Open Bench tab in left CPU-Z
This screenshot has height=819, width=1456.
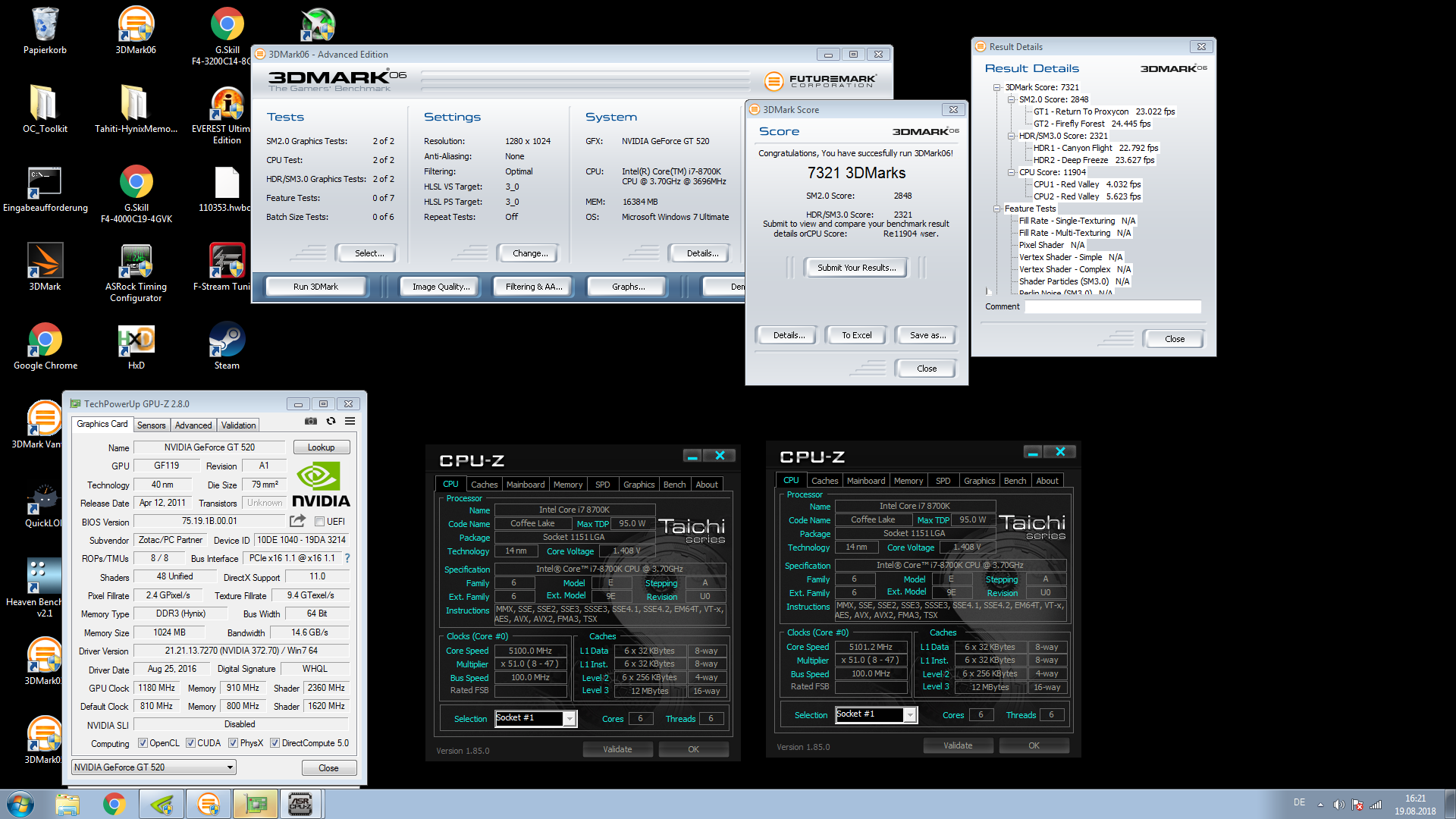pyautogui.click(x=674, y=485)
